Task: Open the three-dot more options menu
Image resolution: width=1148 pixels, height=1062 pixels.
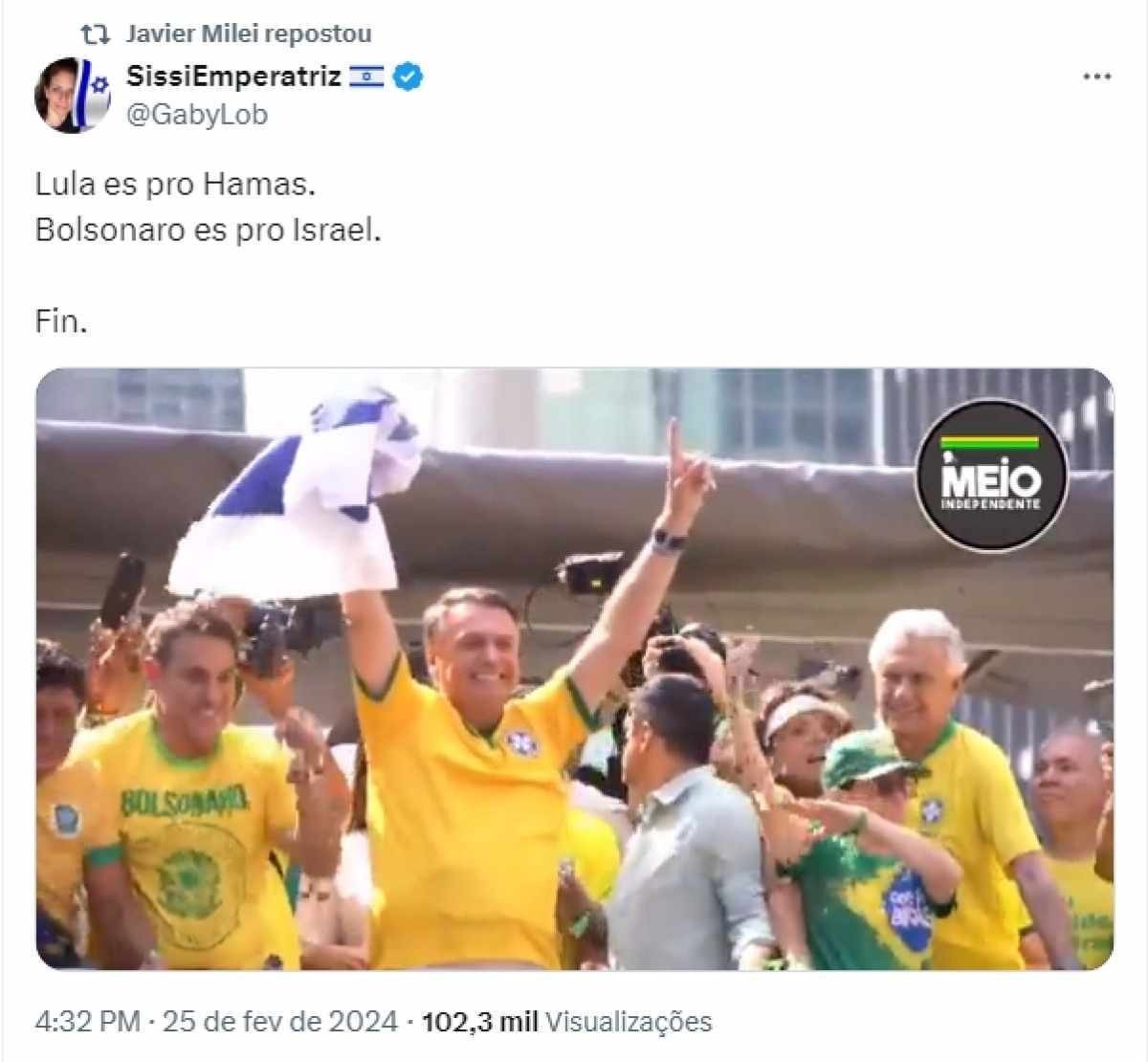Action: coord(1096,77)
